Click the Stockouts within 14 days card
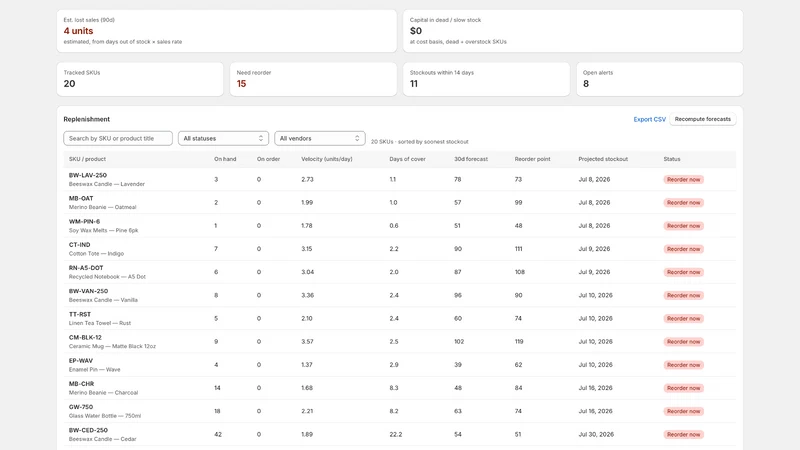 tap(486, 79)
